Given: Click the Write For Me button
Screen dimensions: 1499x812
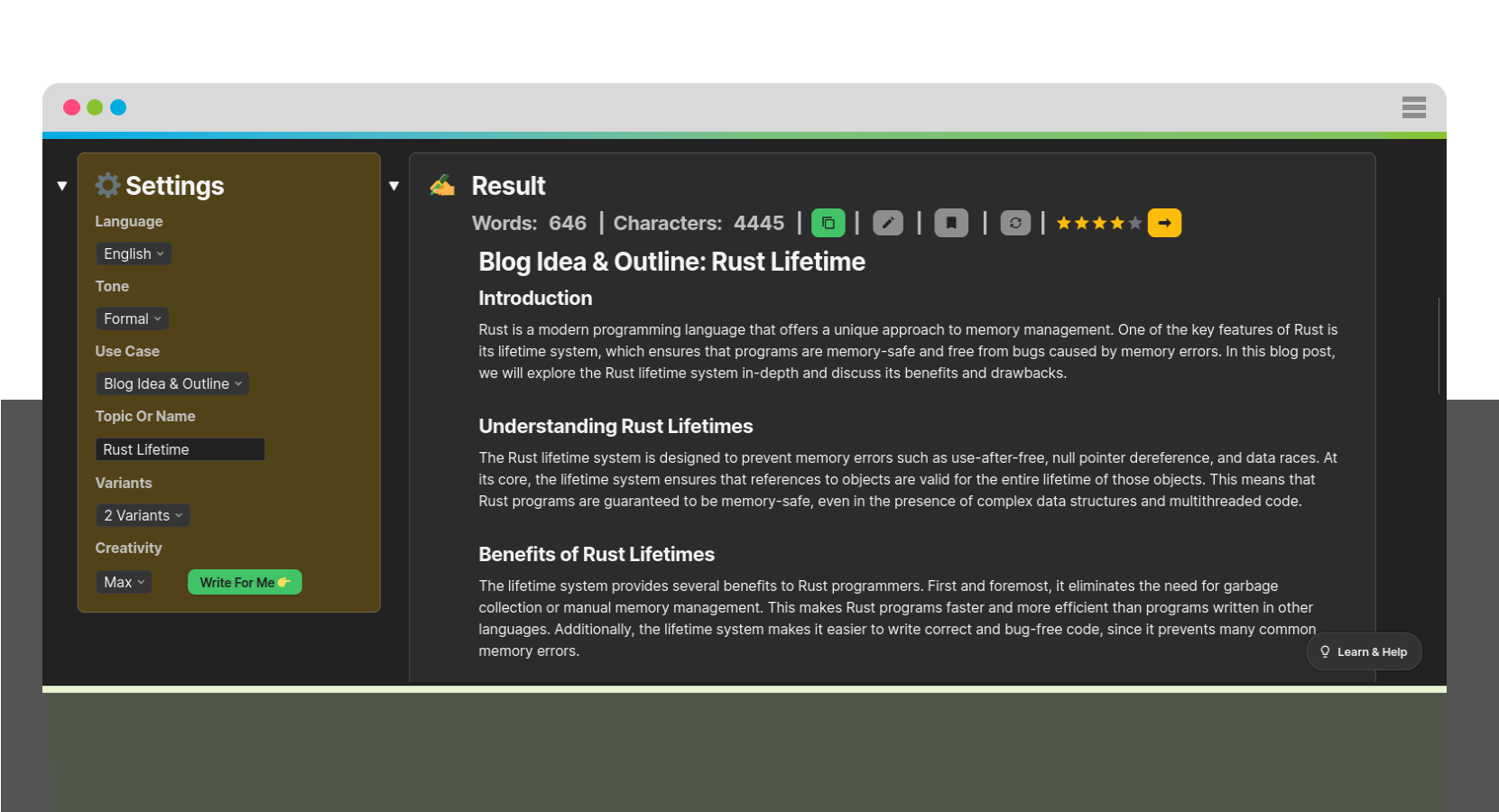Looking at the screenshot, I should (x=245, y=582).
